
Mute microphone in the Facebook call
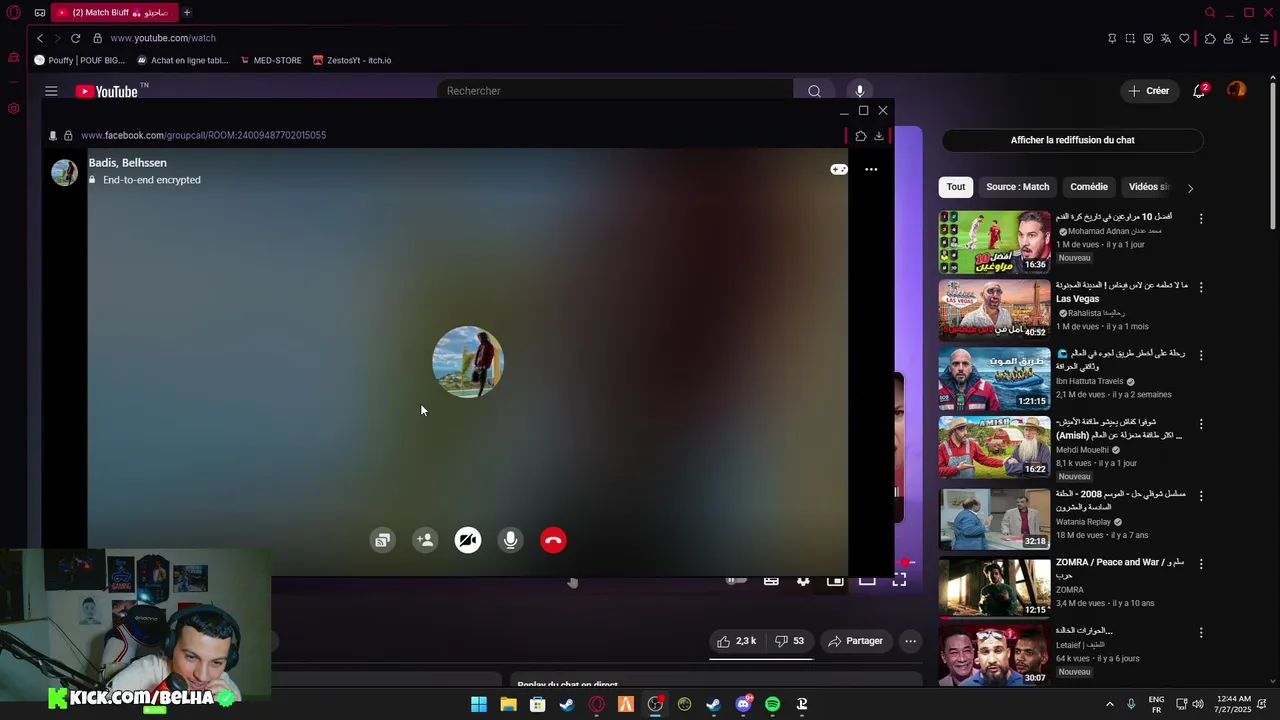[510, 540]
